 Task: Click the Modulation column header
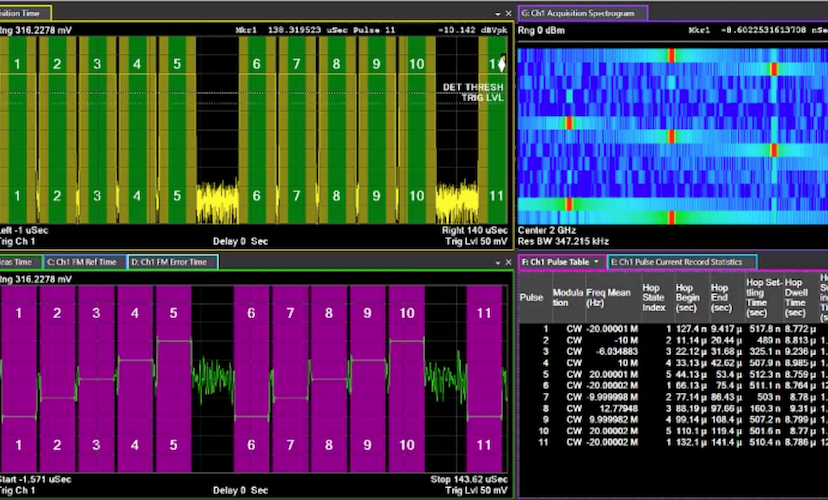click(x=568, y=297)
